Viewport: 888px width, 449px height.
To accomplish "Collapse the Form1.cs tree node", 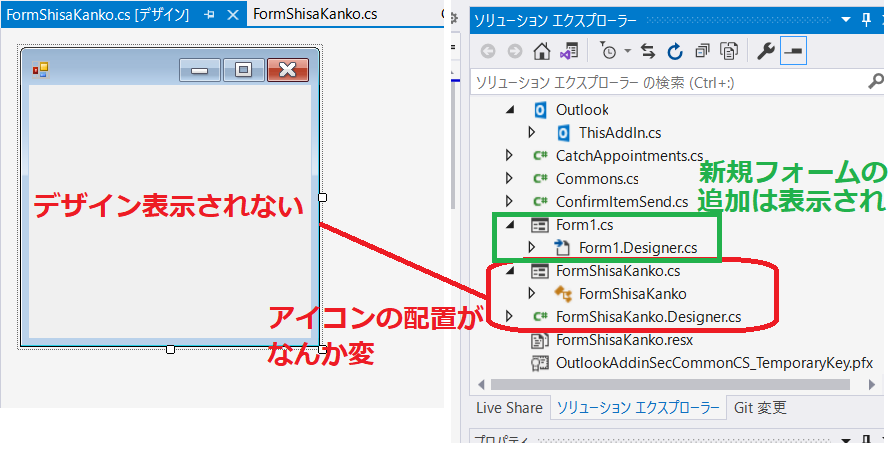I will click(x=510, y=225).
